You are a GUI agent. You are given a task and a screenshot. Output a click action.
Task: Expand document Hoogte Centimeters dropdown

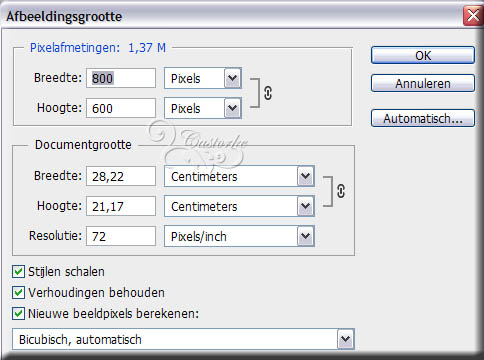tap(306, 206)
